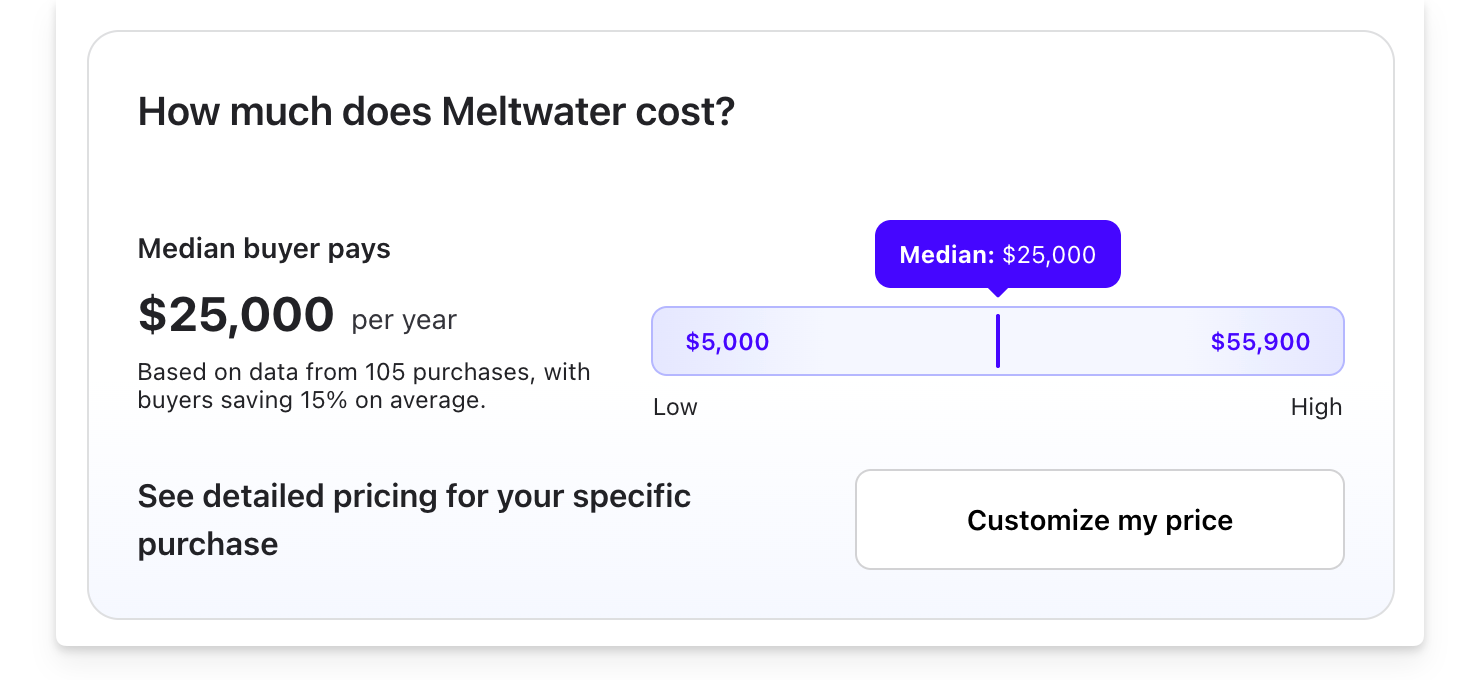This screenshot has height=680, width=1480.
Task: Click the How much does Meltwater cost heading
Action: (436, 111)
